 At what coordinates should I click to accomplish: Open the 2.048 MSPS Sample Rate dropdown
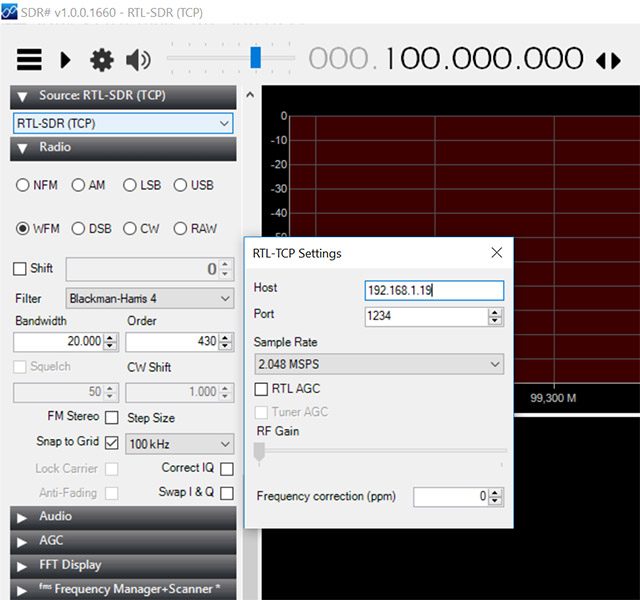click(379, 364)
